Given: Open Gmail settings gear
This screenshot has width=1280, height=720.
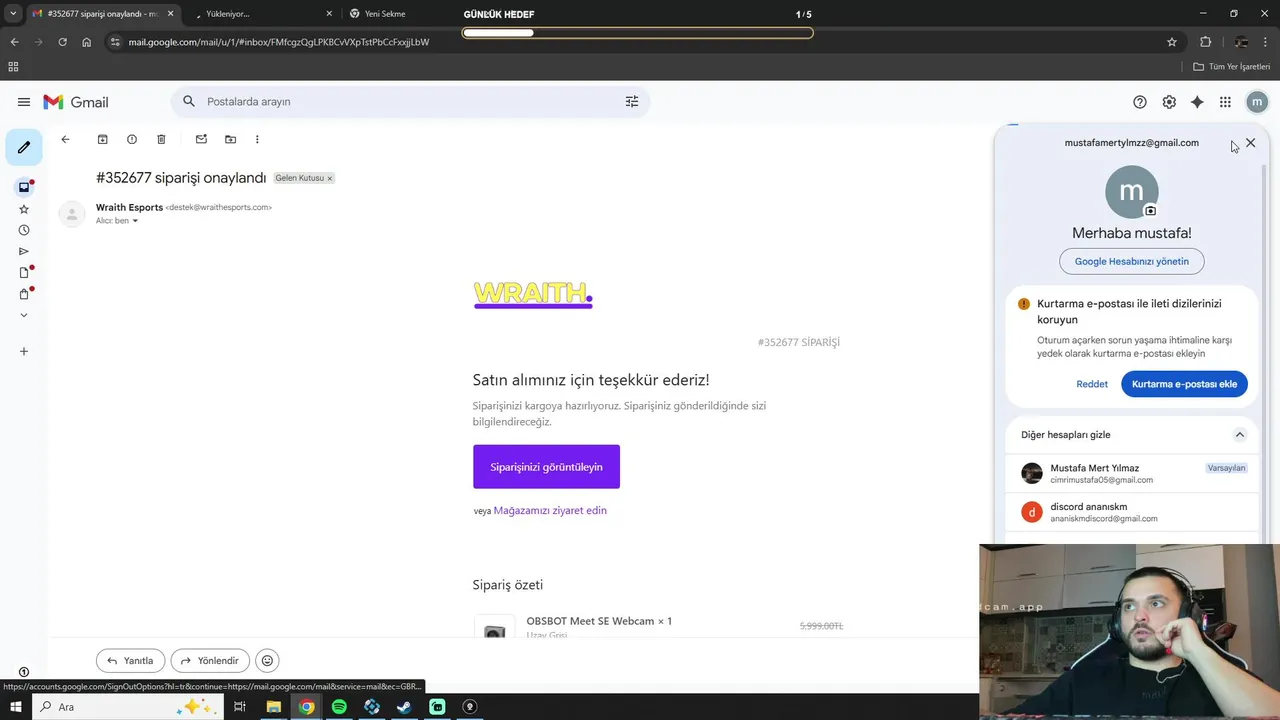Looking at the screenshot, I should coord(1169,102).
